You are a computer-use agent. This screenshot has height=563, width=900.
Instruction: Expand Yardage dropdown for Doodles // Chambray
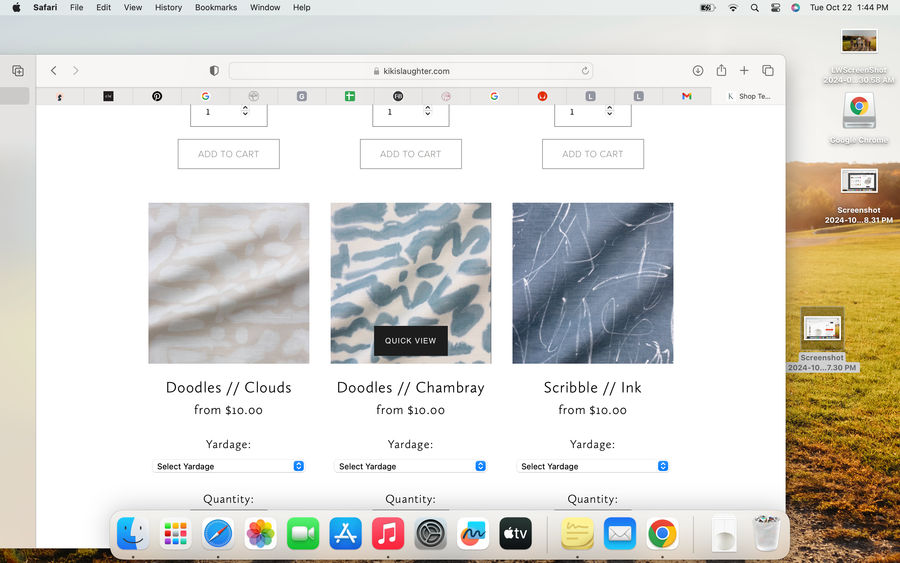tap(411, 466)
